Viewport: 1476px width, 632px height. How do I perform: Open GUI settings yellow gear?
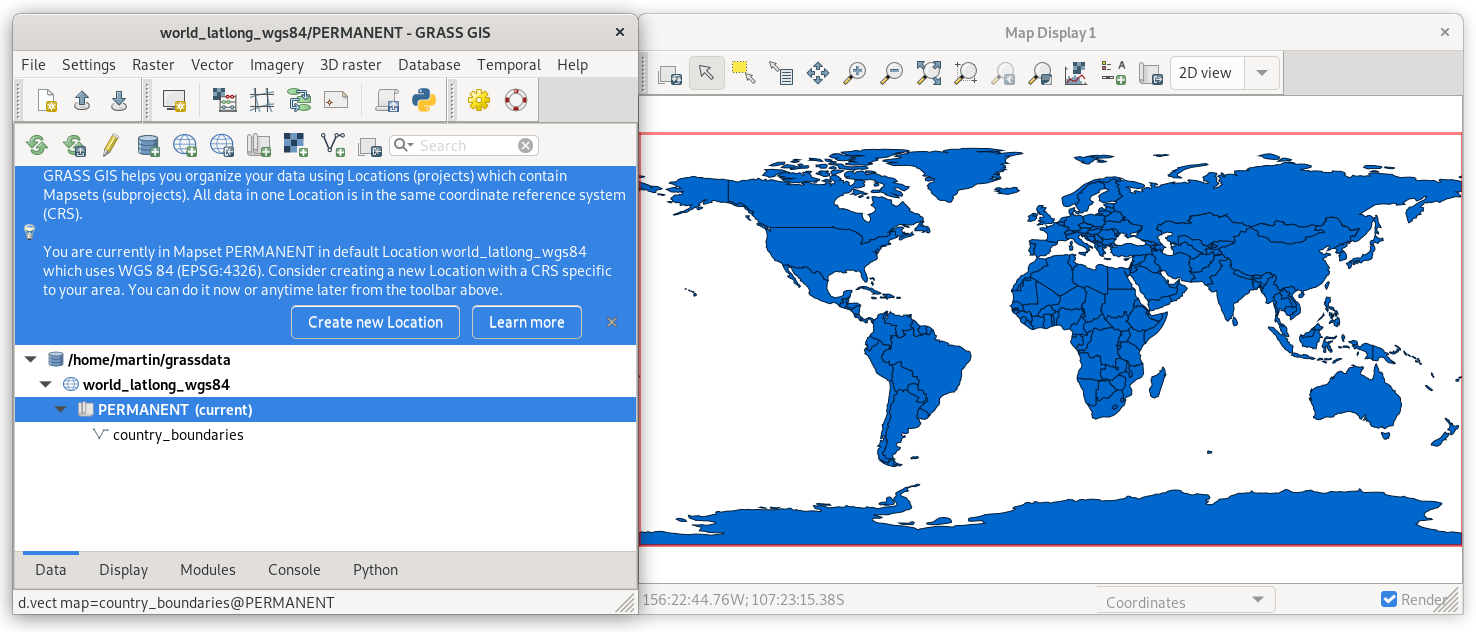point(479,100)
